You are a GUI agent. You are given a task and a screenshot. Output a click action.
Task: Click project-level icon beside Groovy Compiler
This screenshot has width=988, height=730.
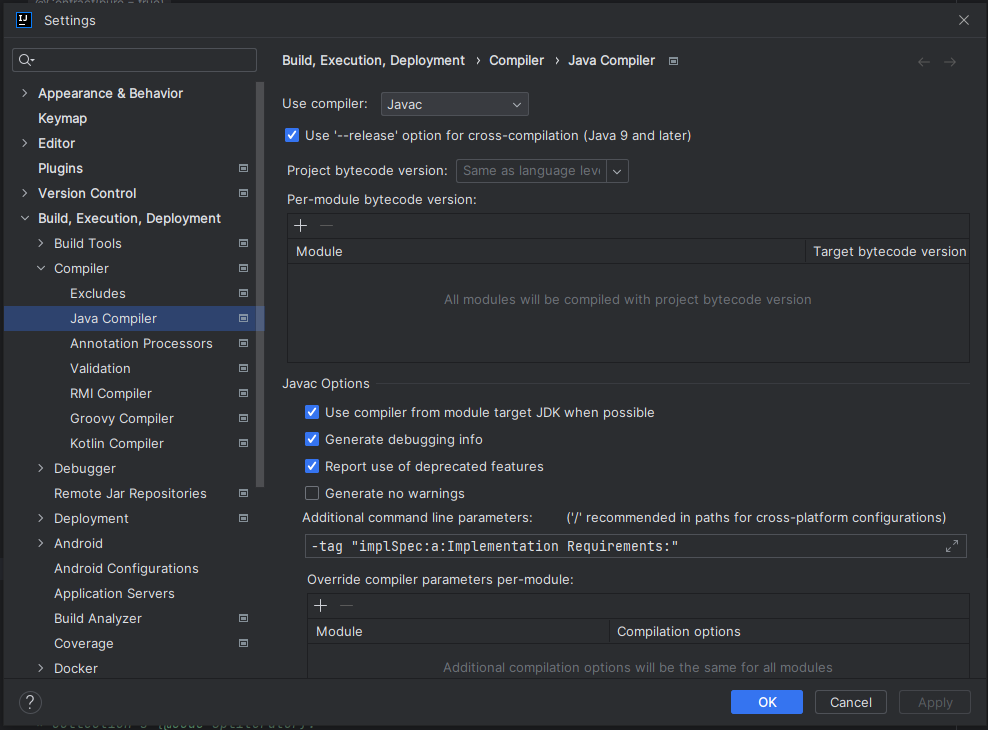[x=243, y=418]
